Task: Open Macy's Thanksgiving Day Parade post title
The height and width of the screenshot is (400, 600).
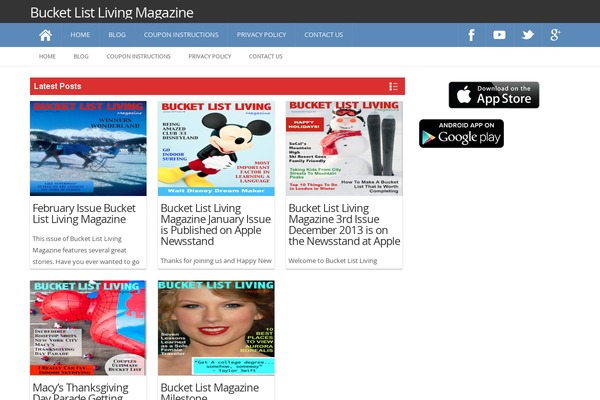Action: (x=80, y=391)
